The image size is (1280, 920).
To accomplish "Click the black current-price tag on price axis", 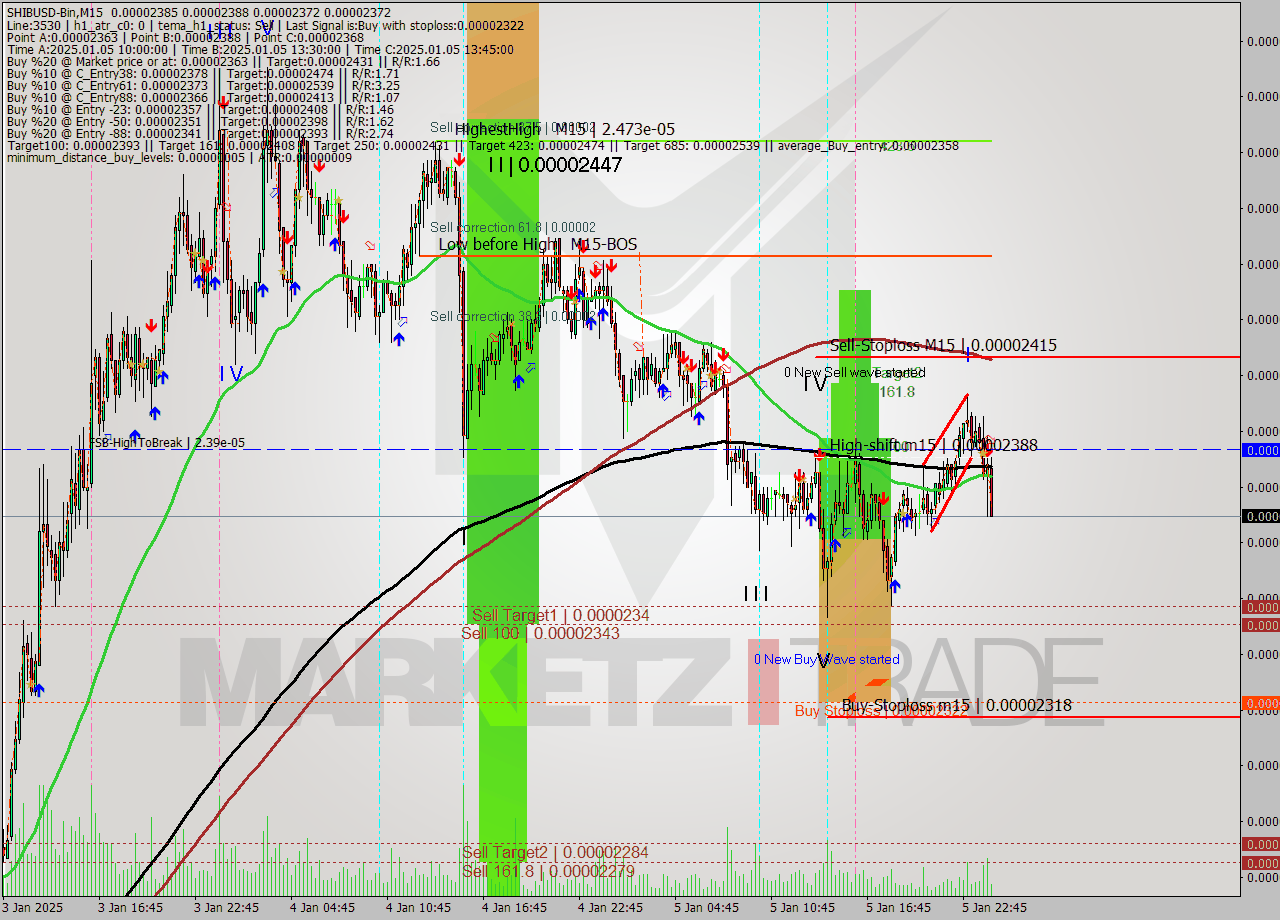I will pos(1260,516).
